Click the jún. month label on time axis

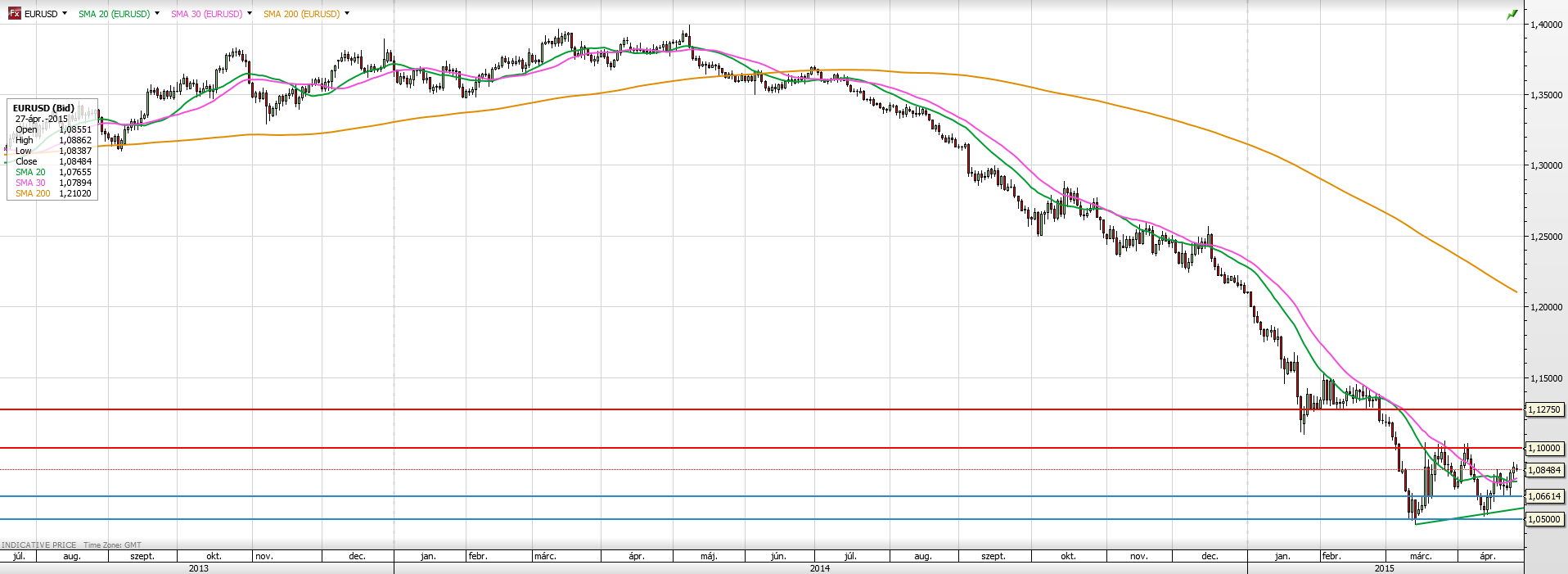coord(778,556)
